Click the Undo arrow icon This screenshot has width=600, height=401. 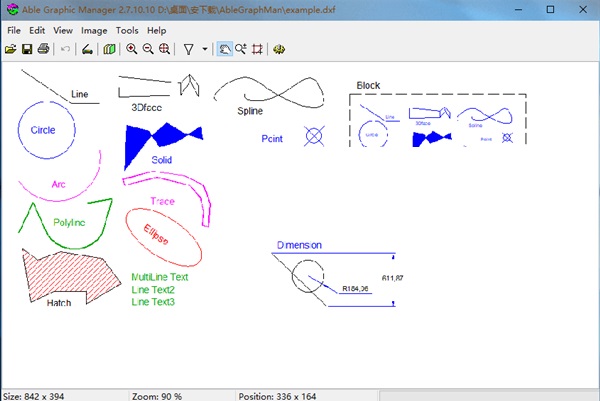point(66,48)
